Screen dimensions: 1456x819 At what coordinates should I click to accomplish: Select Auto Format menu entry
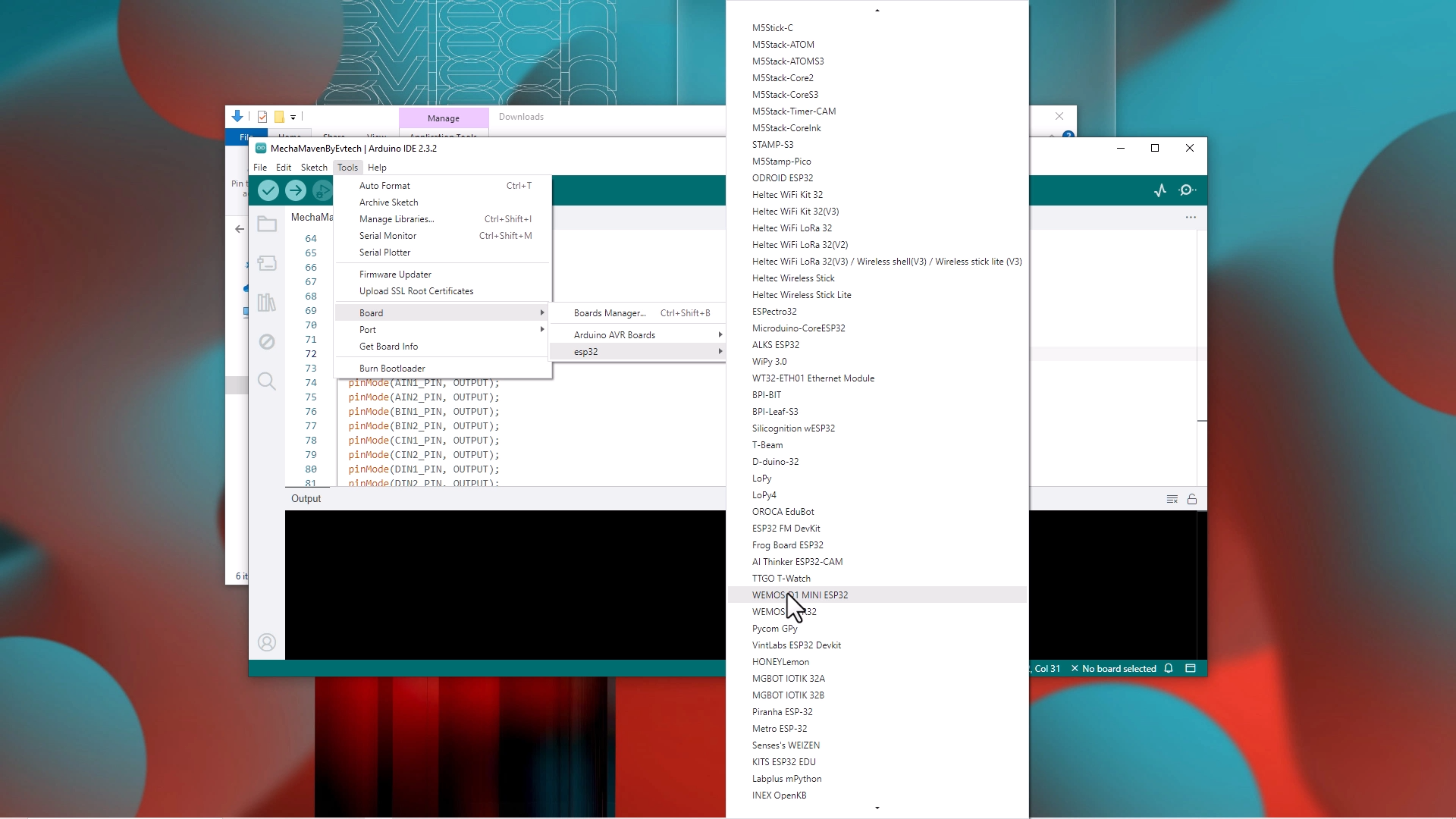click(443, 185)
